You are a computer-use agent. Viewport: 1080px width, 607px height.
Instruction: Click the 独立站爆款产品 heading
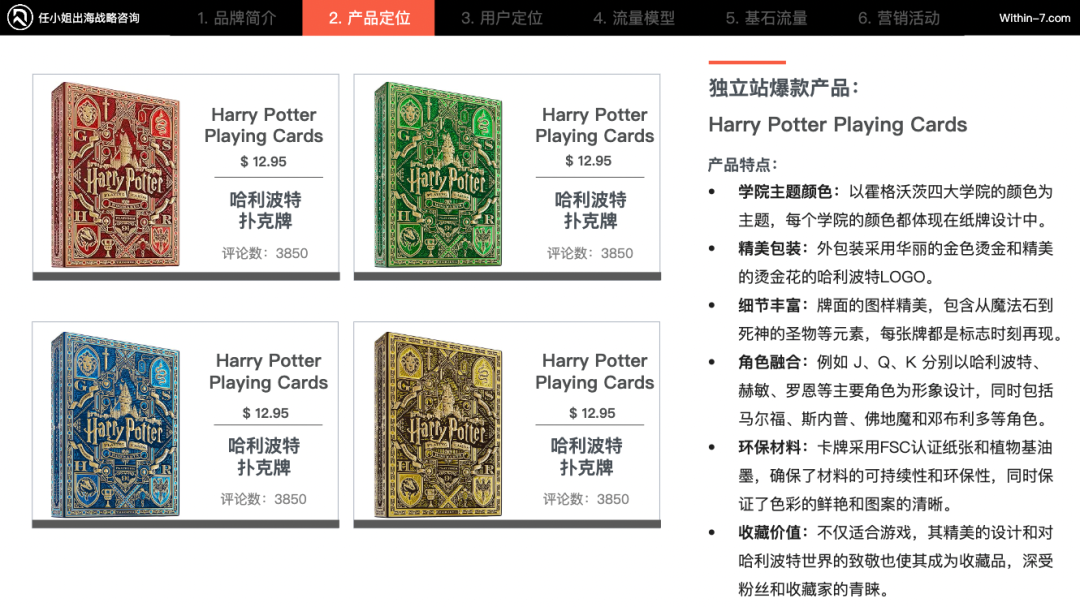pos(784,88)
